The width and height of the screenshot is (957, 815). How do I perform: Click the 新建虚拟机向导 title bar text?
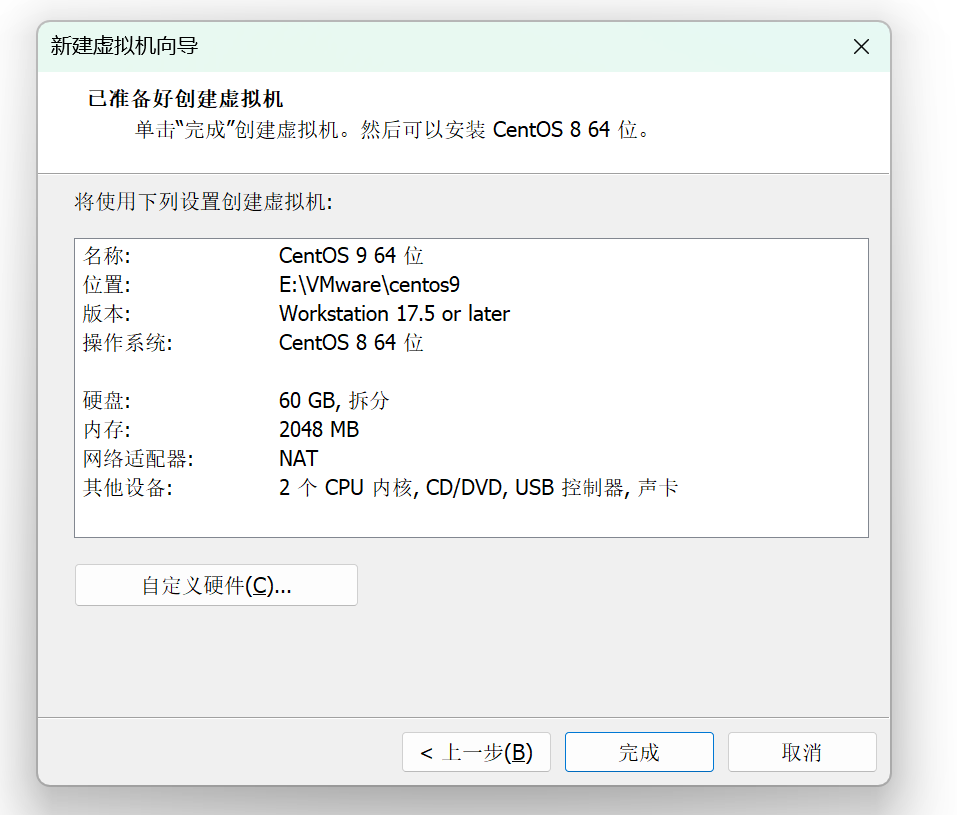(125, 46)
